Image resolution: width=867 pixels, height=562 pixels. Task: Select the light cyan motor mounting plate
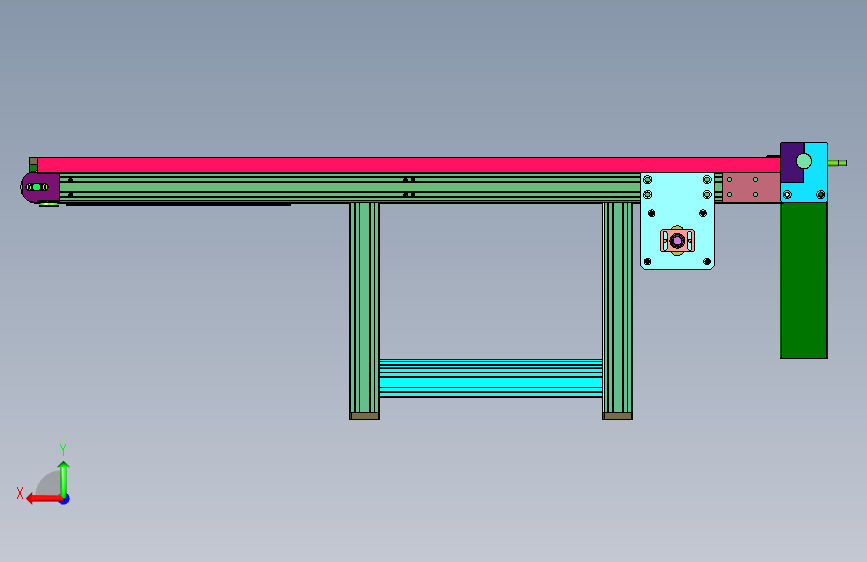point(677,221)
